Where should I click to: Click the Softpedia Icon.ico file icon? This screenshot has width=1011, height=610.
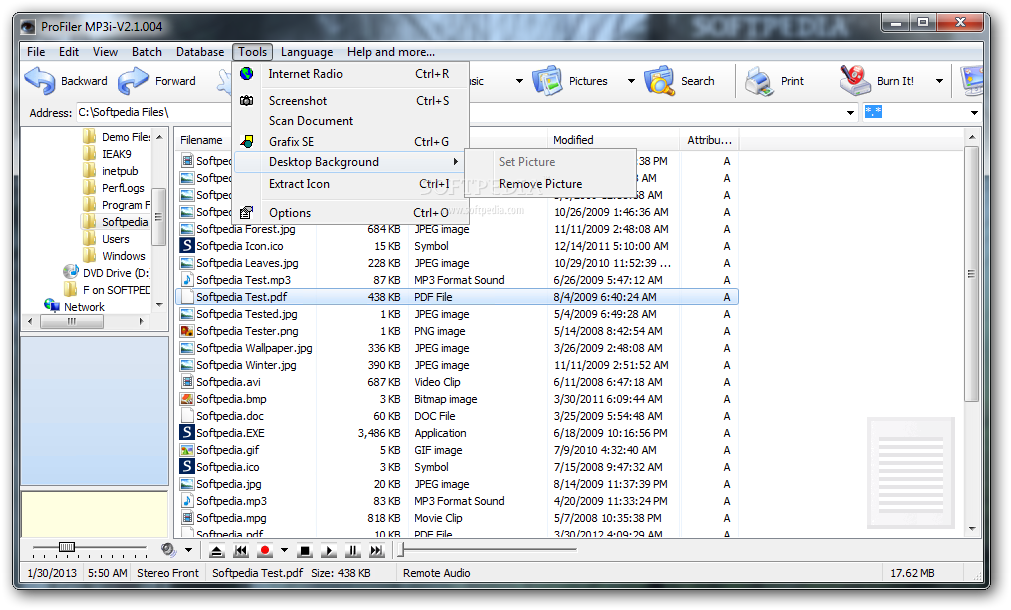187,246
